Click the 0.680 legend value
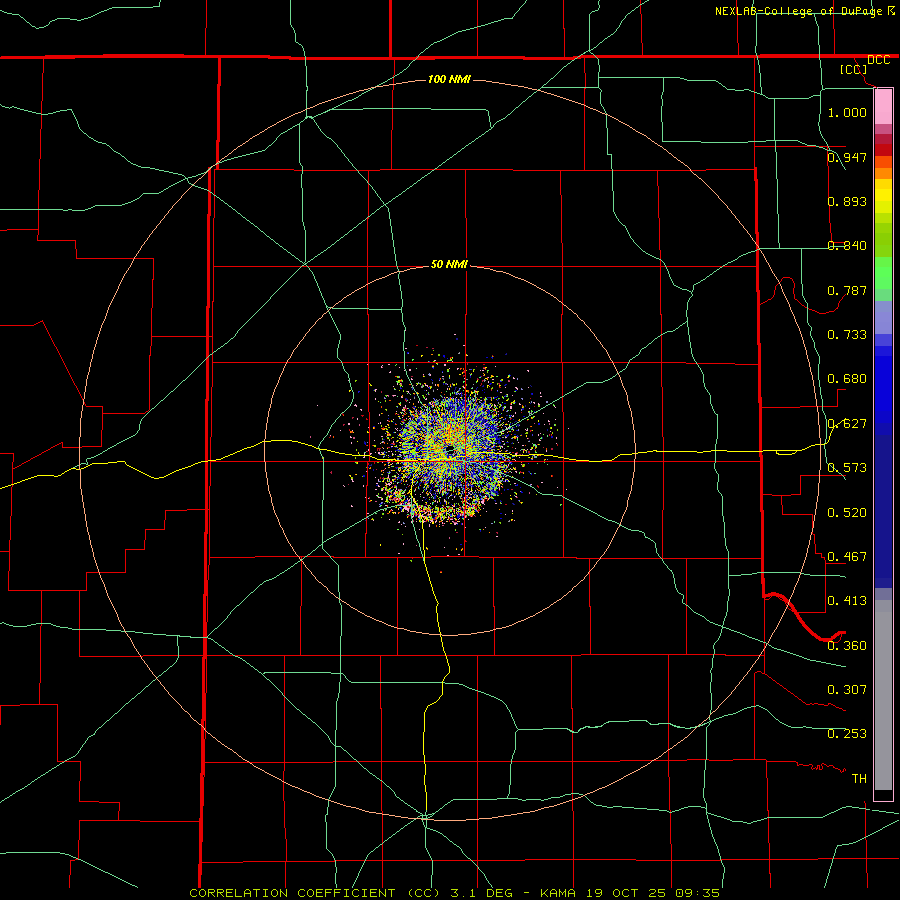900x900 pixels. point(847,379)
